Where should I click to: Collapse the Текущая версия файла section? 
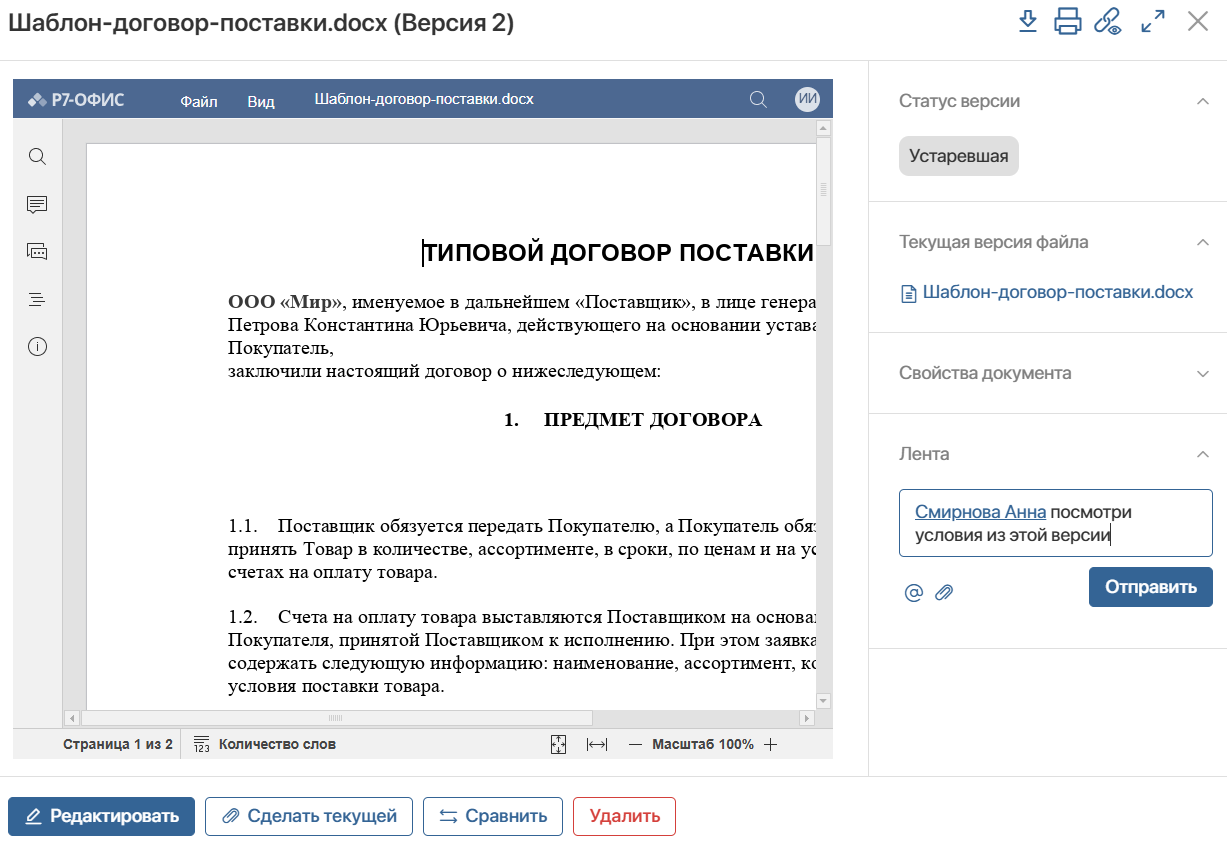click(1203, 242)
